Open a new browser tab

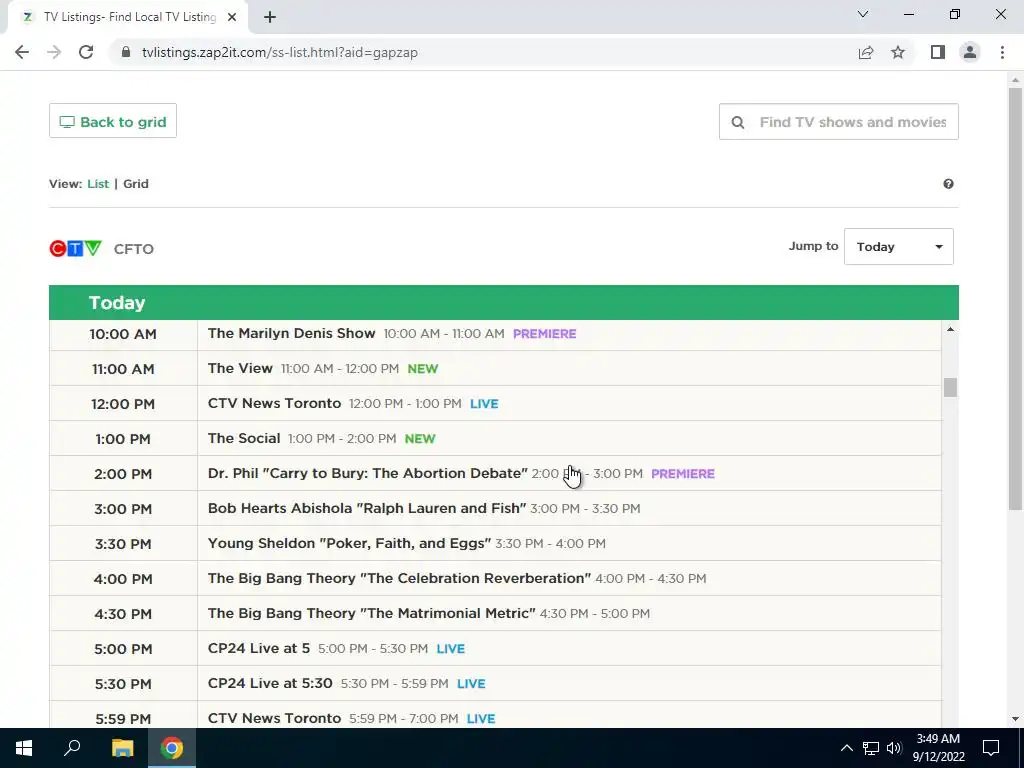[270, 17]
